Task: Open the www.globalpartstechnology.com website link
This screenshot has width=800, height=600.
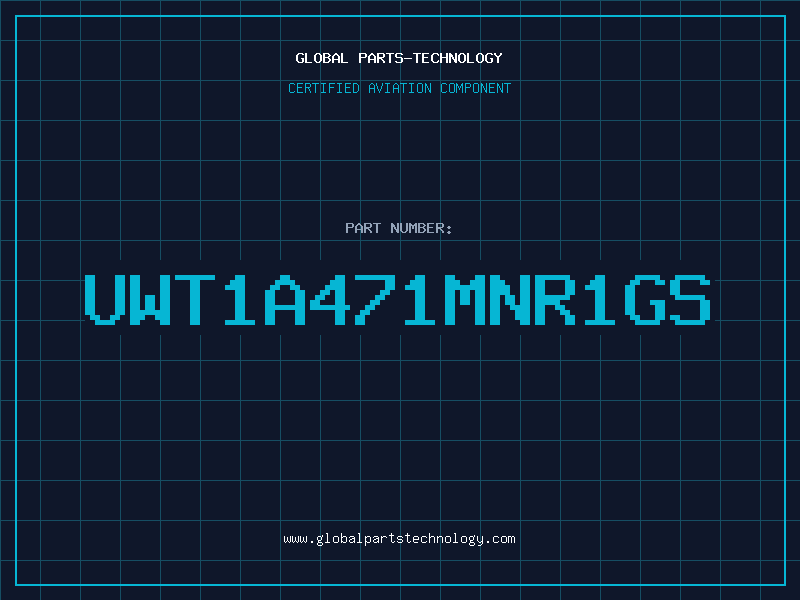Action: coord(399,539)
